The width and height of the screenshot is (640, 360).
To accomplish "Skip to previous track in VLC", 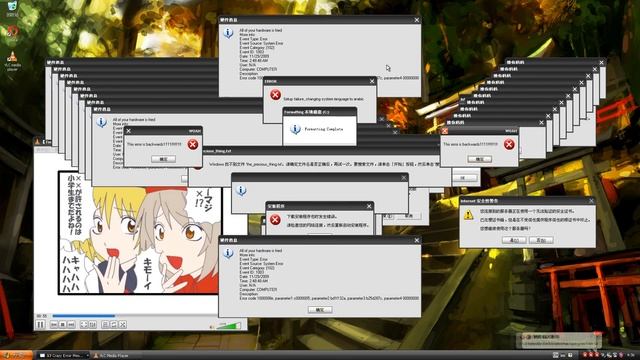I will [x=54, y=325].
